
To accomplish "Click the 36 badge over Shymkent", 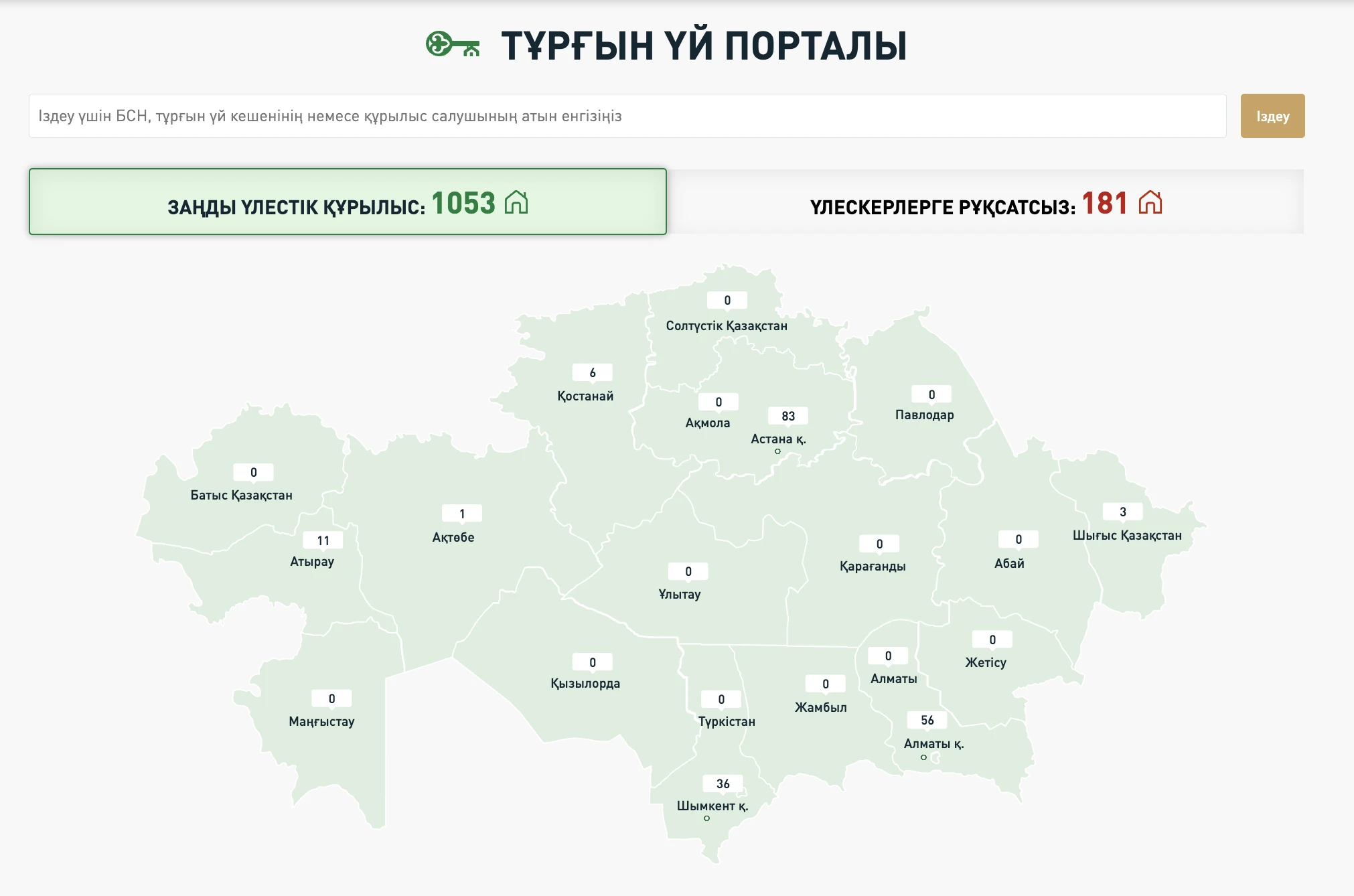I will pyautogui.click(x=723, y=783).
